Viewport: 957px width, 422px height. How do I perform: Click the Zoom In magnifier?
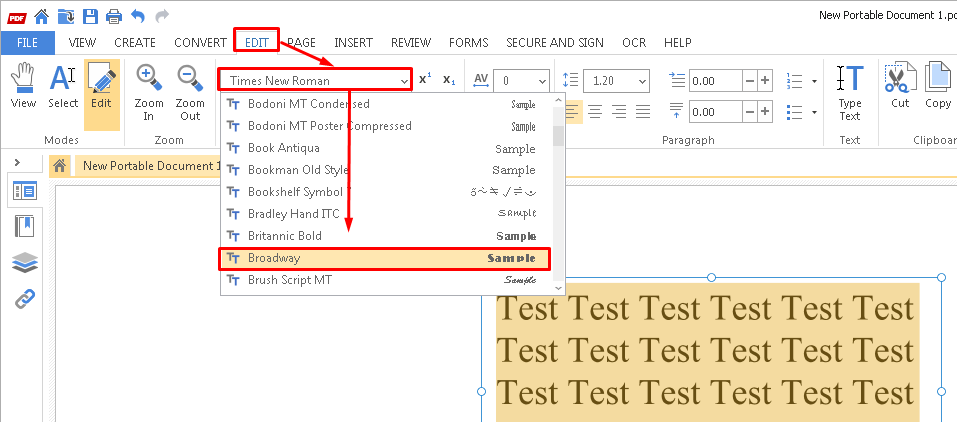pos(149,93)
